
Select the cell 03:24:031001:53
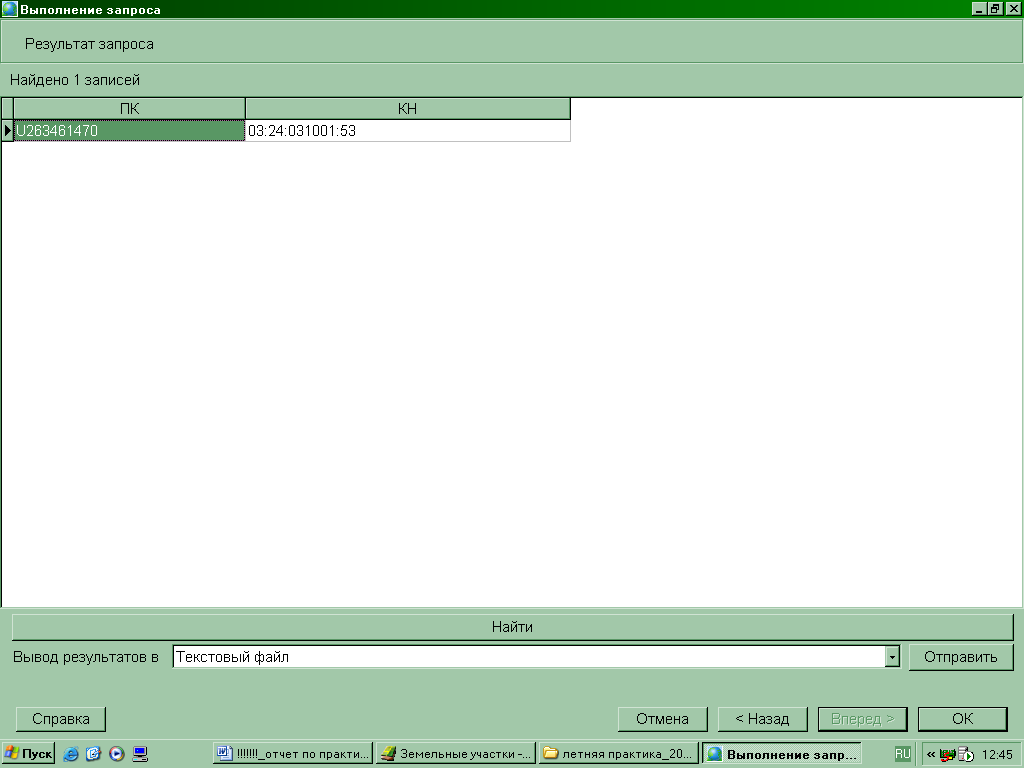point(408,131)
